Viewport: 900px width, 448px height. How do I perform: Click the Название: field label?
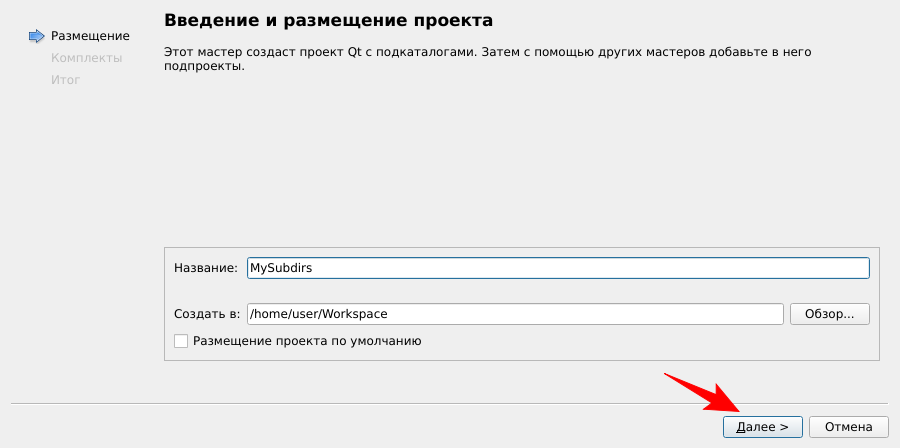pos(205,268)
